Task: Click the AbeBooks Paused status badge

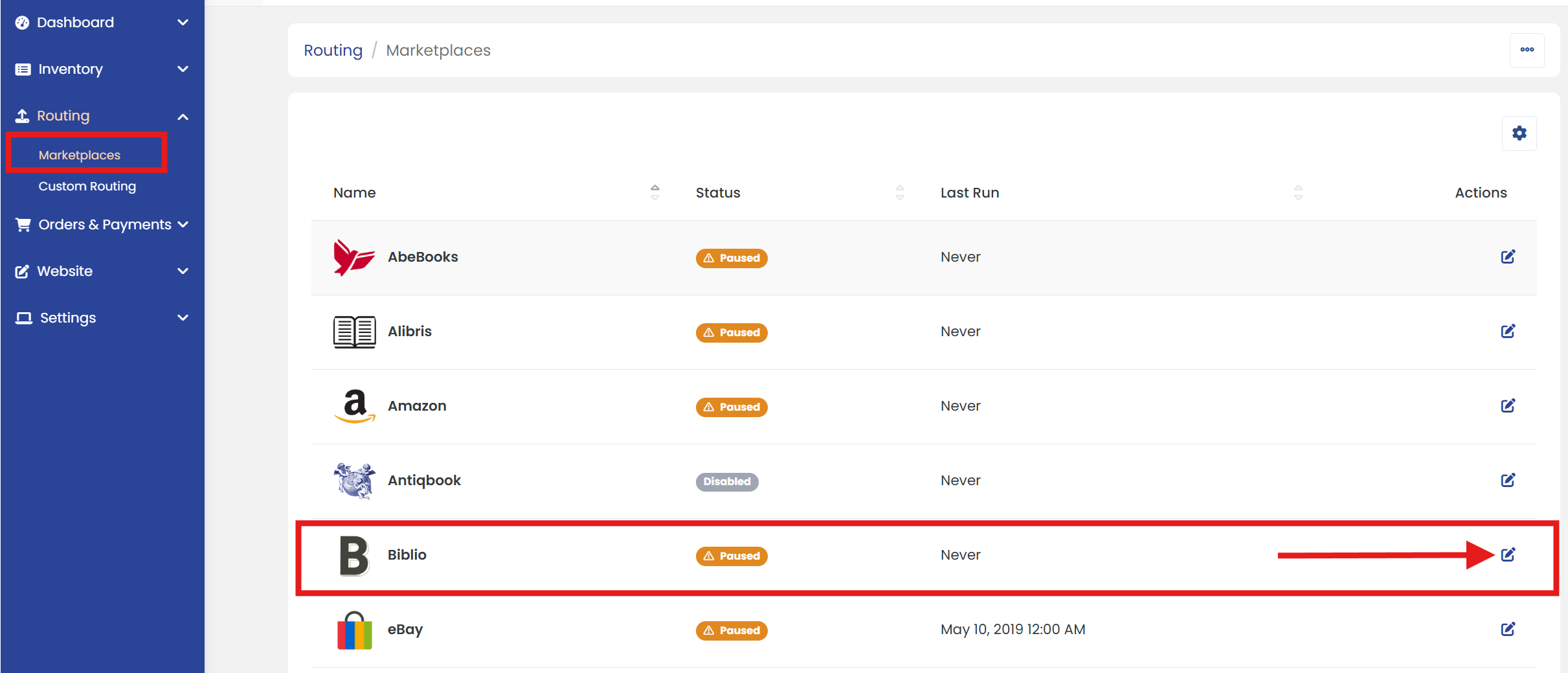Action: [x=732, y=258]
